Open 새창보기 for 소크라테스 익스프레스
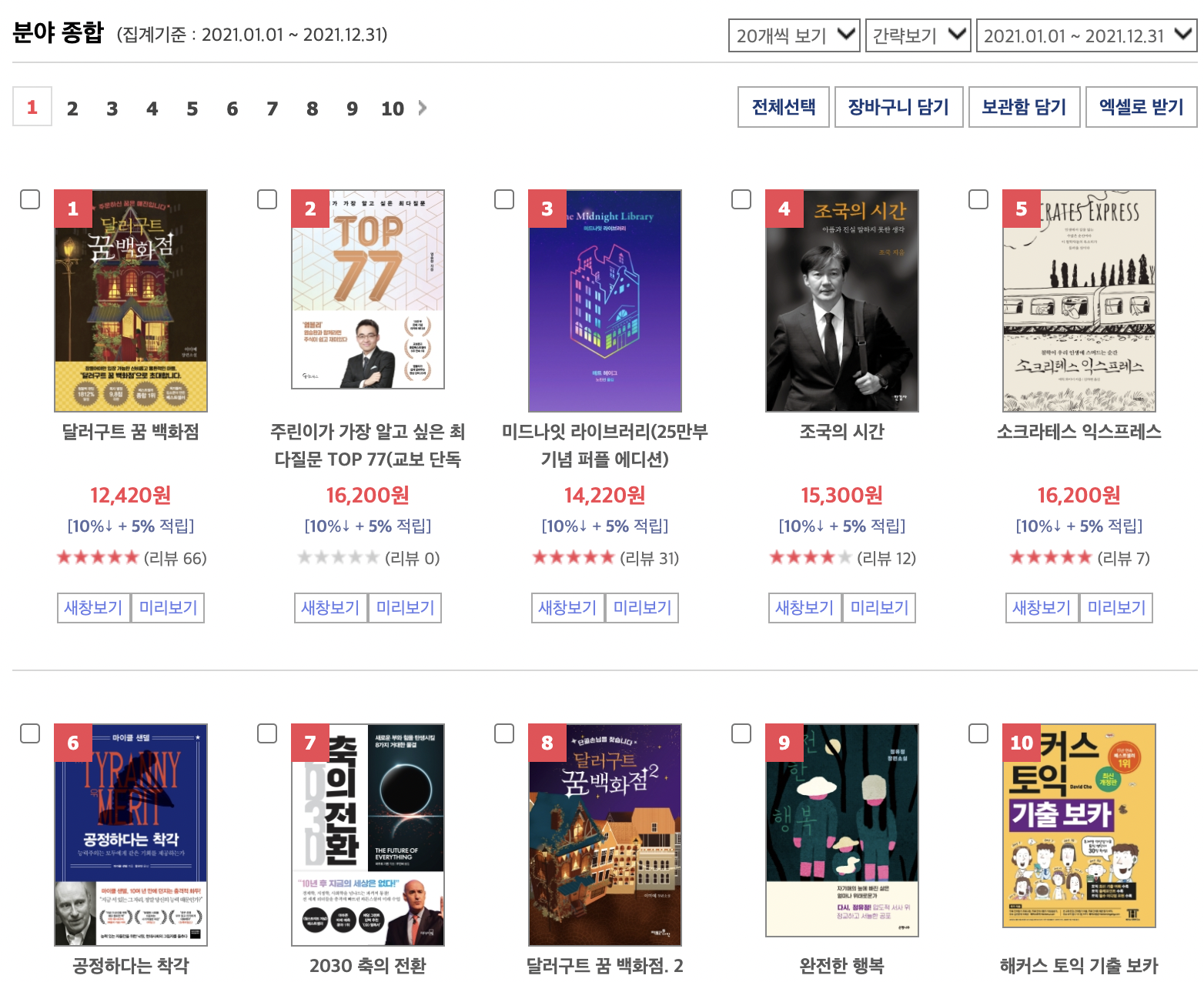Viewport: 1204px width, 982px height. pos(1042,608)
